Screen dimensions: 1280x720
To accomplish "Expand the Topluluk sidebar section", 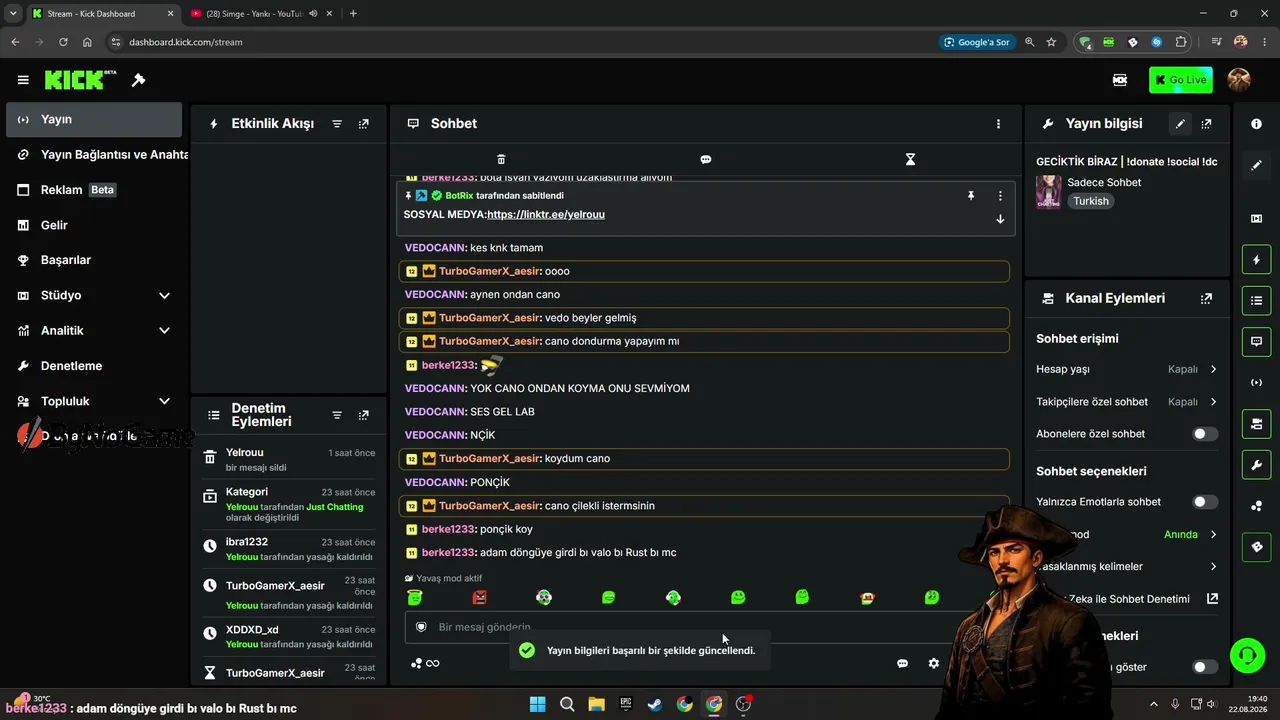I will coord(164,402).
